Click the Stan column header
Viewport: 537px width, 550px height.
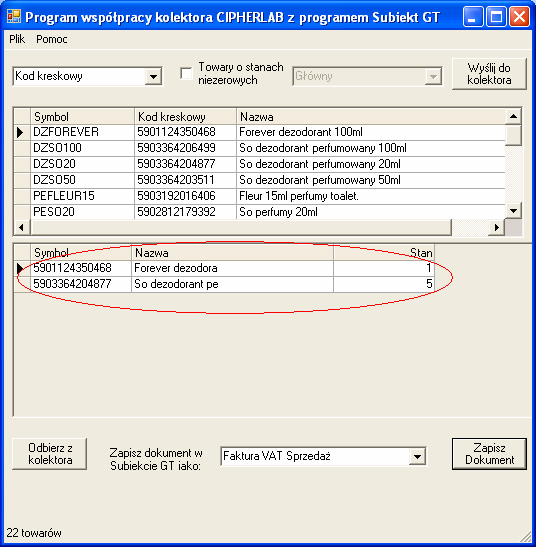[x=384, y=253]
